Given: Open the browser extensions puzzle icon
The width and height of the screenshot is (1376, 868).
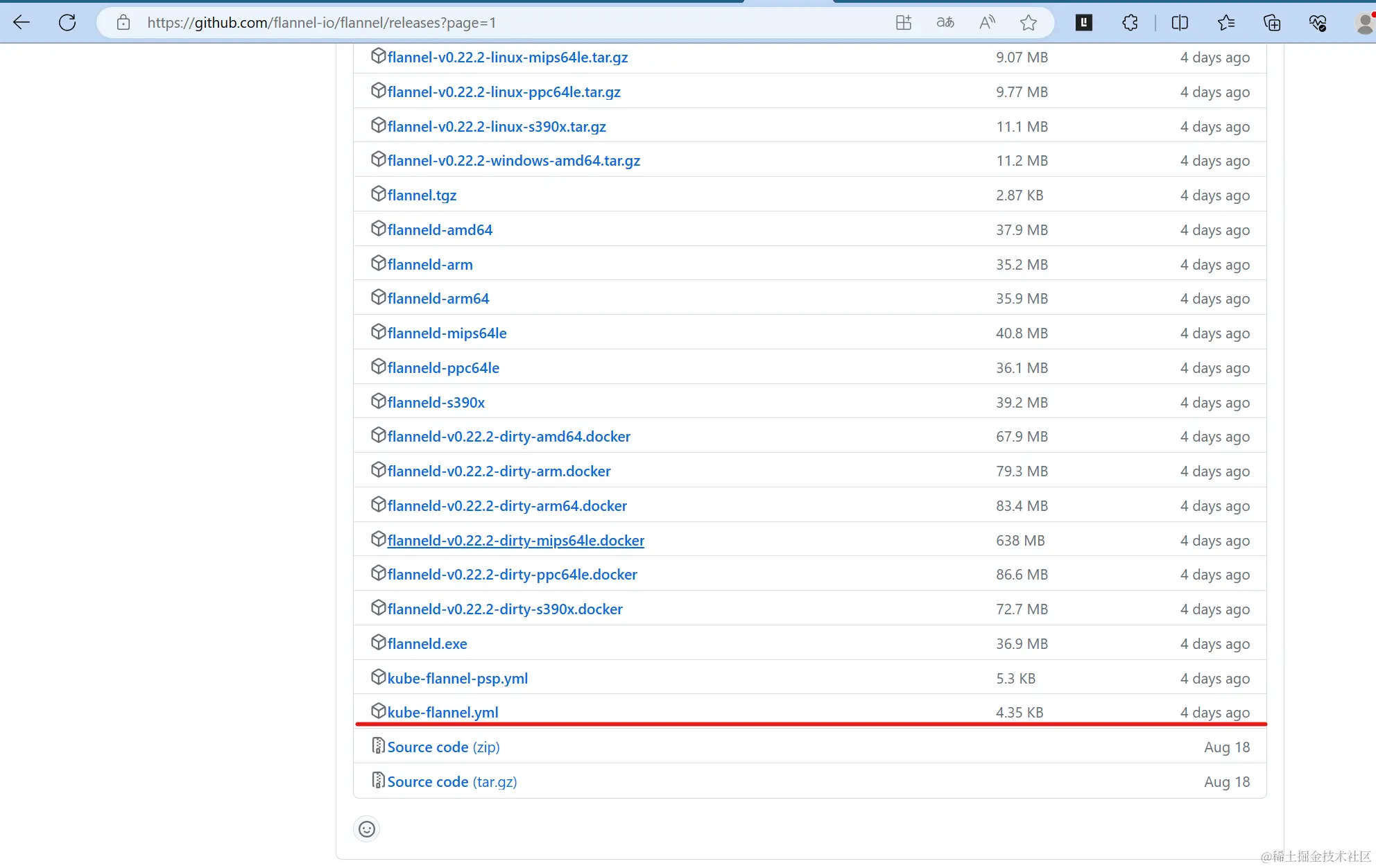Looking at the screenshot, I should point(1130,23).
